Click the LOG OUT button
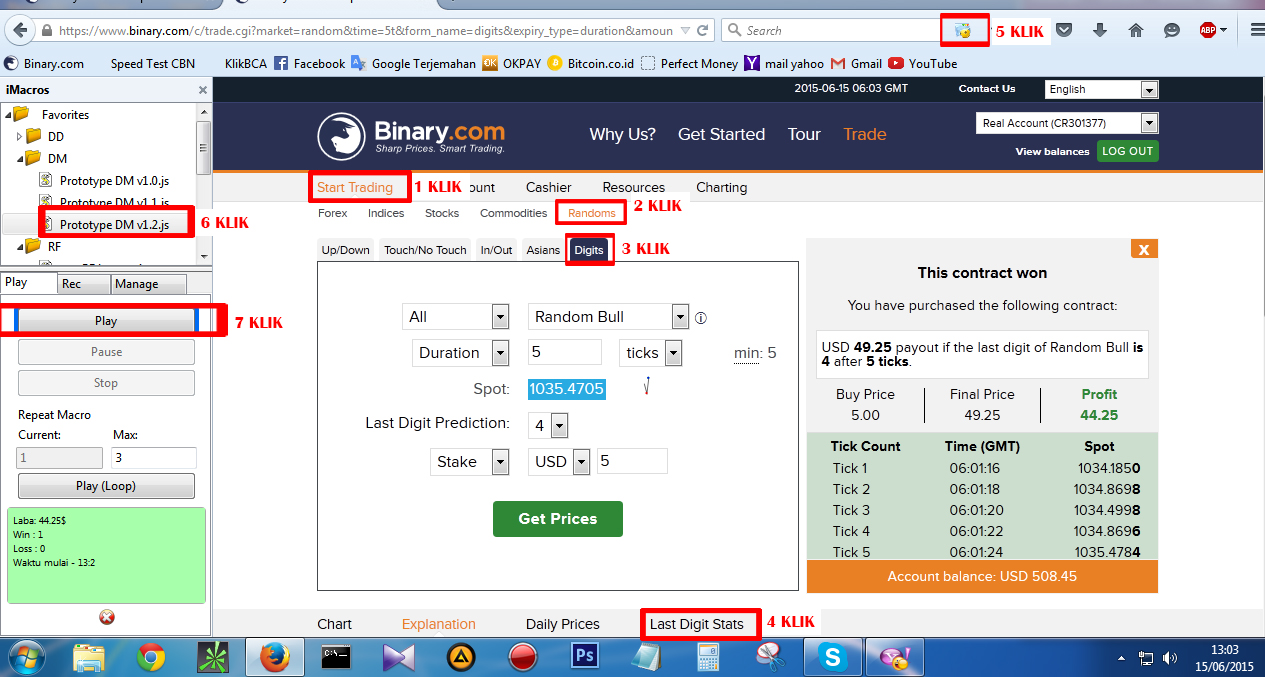Screen dimensions: 1265x677 [1127, 151]
